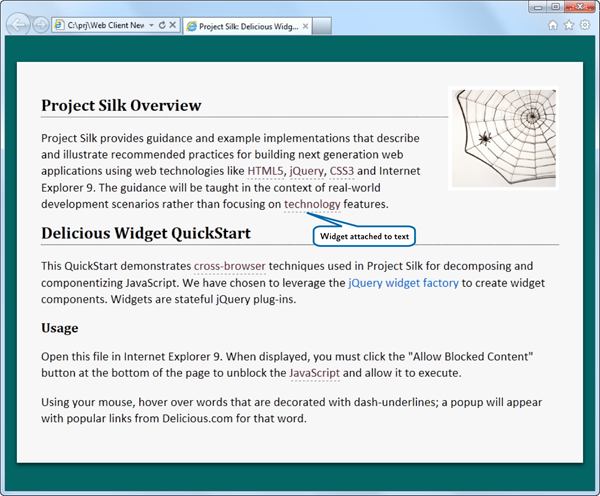Open the Tools gear icon

[585, 25]
